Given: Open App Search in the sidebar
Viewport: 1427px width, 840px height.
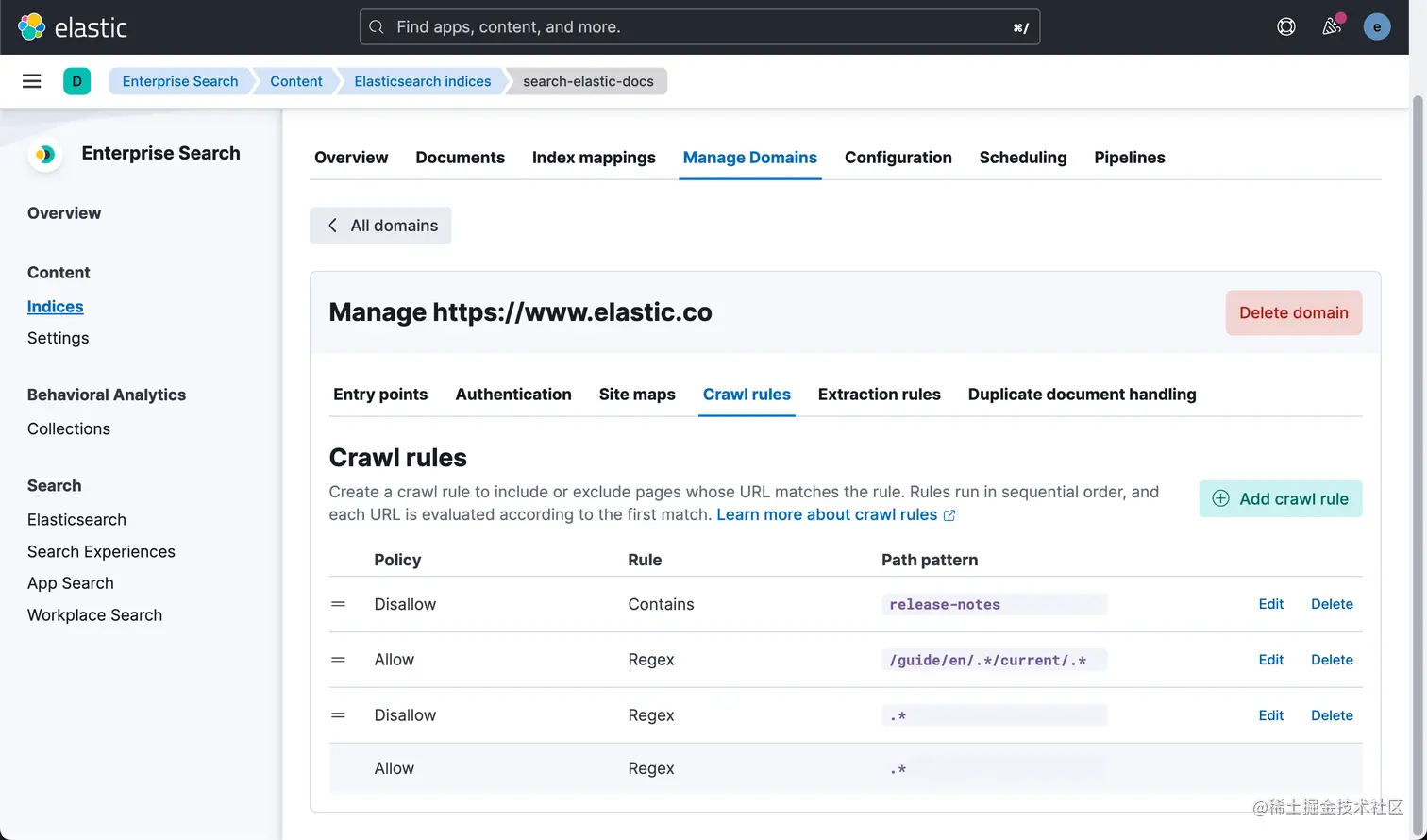Looking at the screenshot, I should pos(71,583).
